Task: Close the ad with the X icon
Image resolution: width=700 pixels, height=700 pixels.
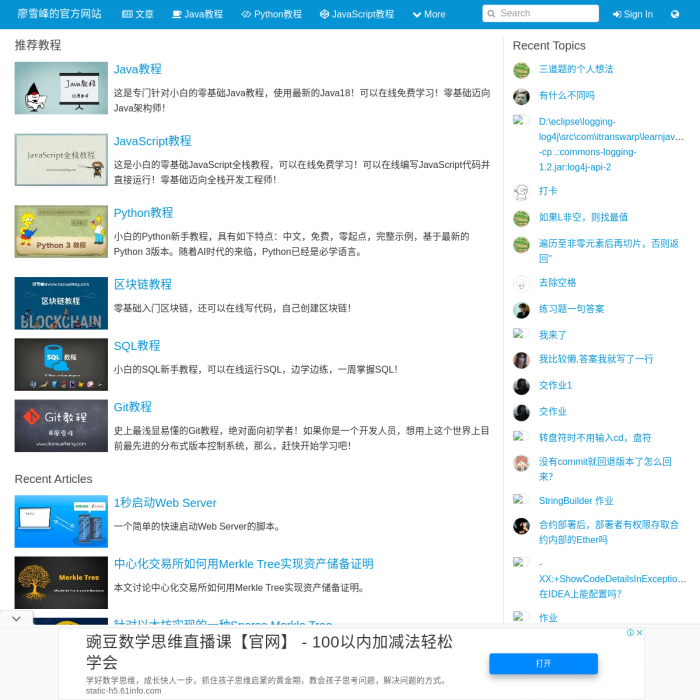Action: pos(640,633)
